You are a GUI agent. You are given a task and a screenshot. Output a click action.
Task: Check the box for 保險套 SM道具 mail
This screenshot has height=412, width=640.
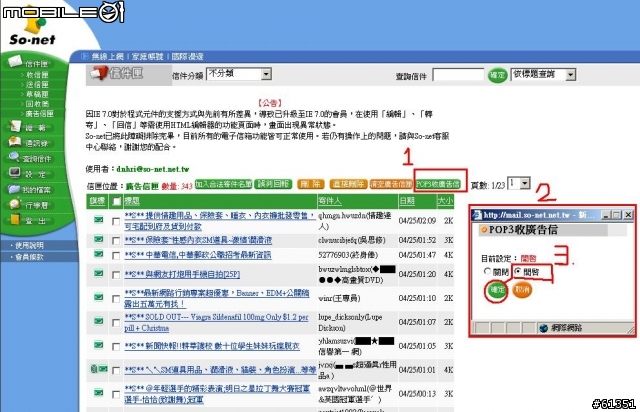pos(116,241)
